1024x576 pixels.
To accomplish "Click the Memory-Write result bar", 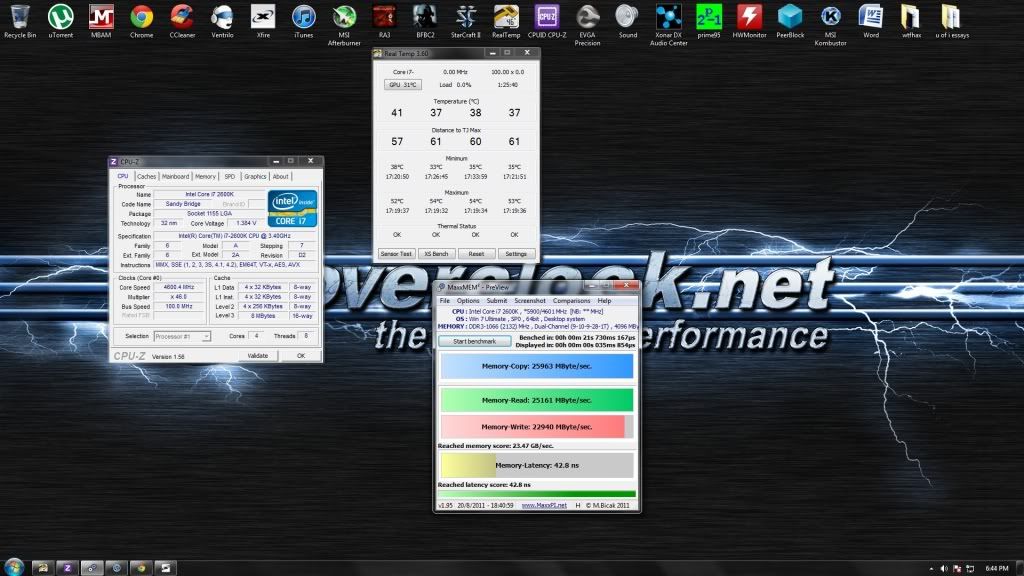I will (537, 426).
